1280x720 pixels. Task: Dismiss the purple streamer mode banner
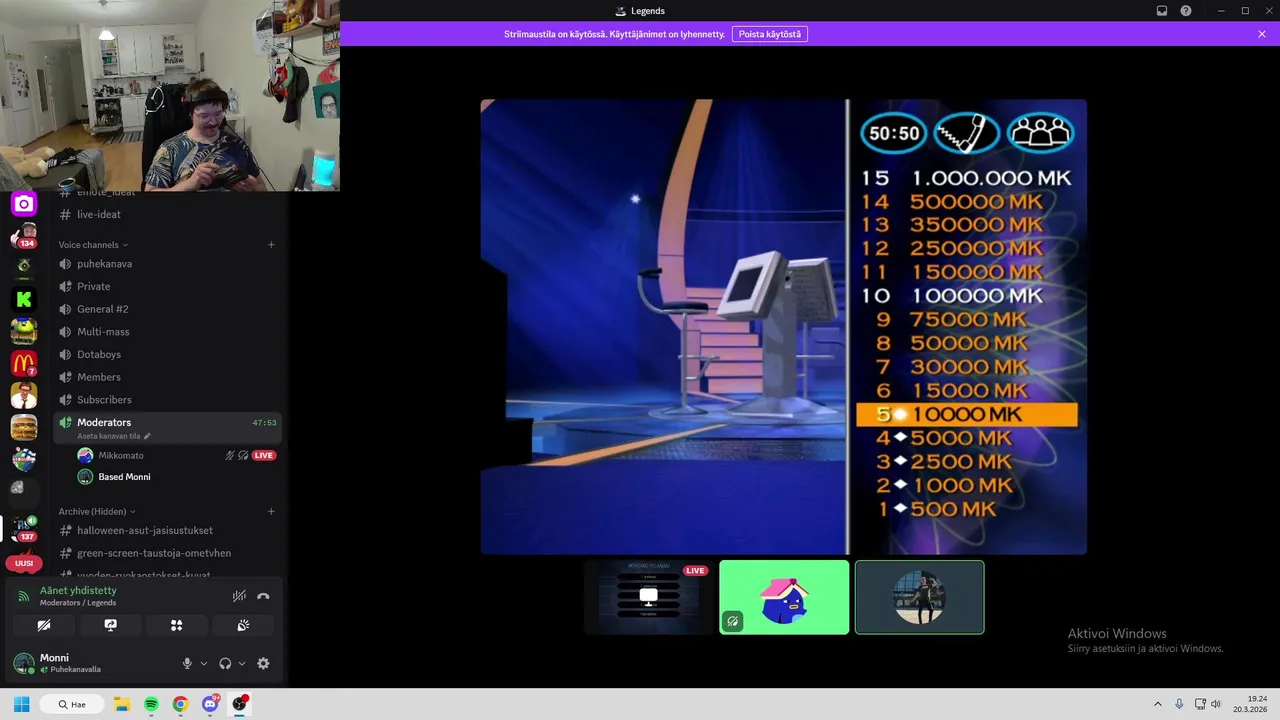[1262, 34]
